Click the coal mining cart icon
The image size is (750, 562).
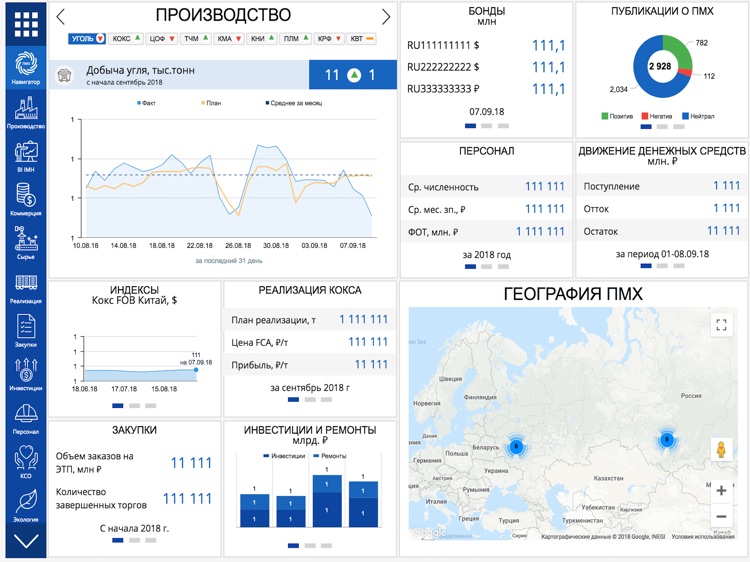[x=65, y=75]
